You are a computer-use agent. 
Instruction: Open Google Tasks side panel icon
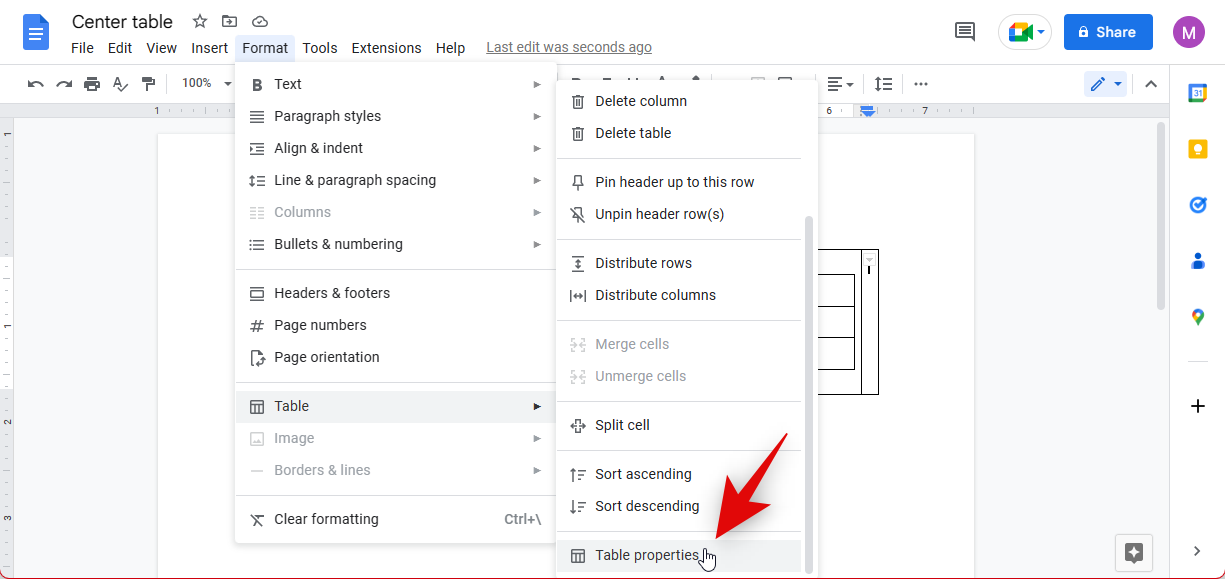click(x=1197, y=205)
